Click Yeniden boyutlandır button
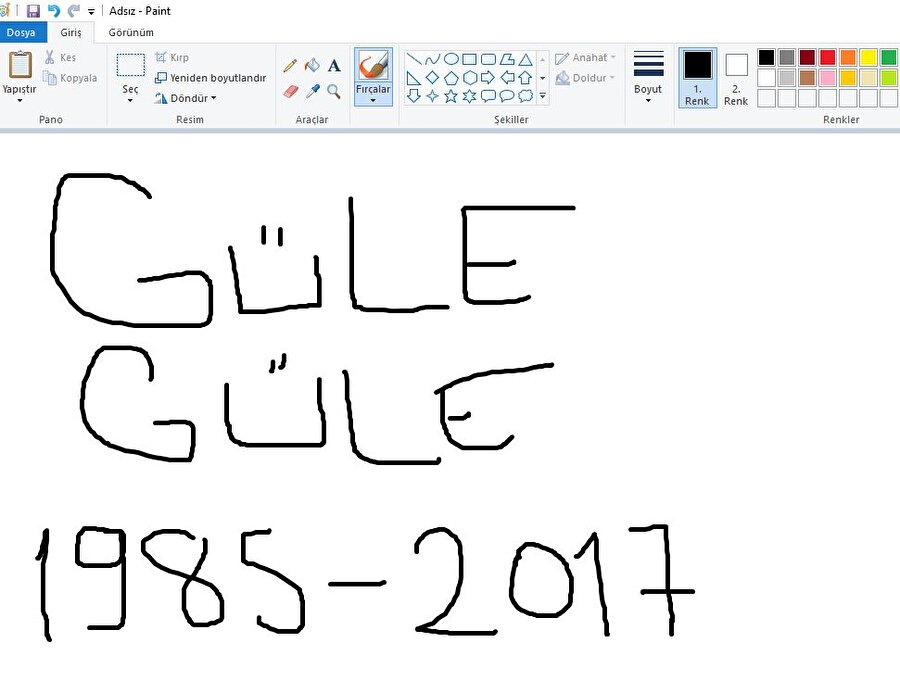Viewport: 900px width, 693px height. [x=211, y=78]
